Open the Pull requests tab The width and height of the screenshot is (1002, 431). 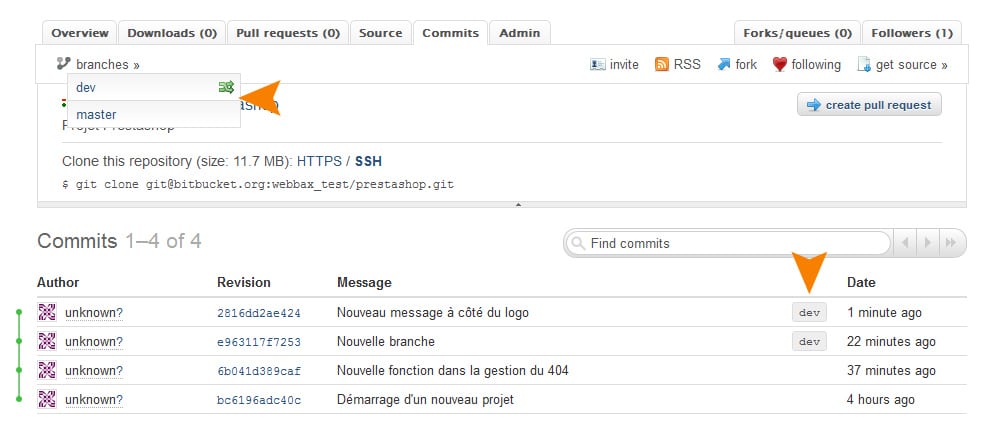click(288, 33)
